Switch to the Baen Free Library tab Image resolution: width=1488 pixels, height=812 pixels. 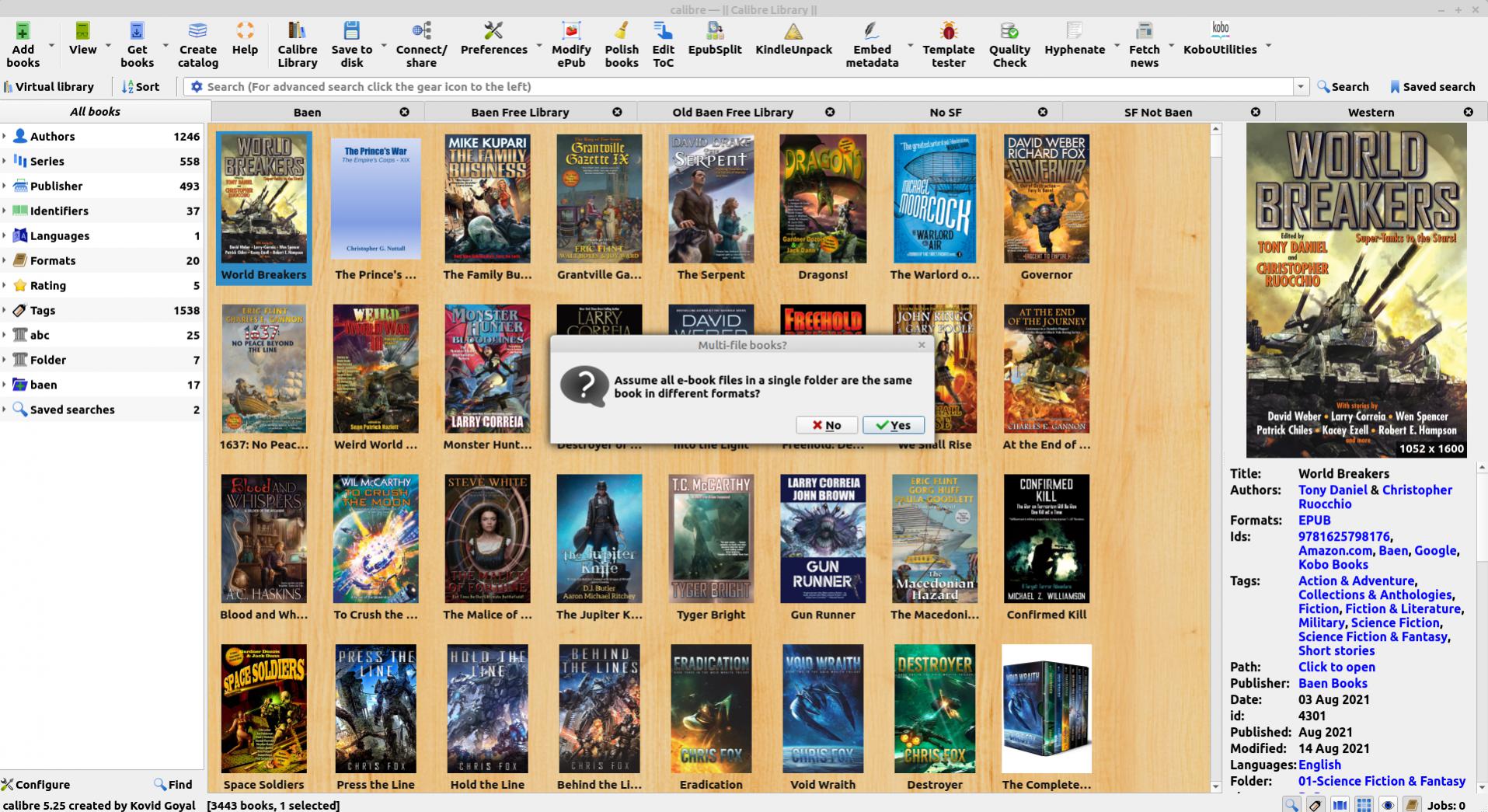pos(520,112)
